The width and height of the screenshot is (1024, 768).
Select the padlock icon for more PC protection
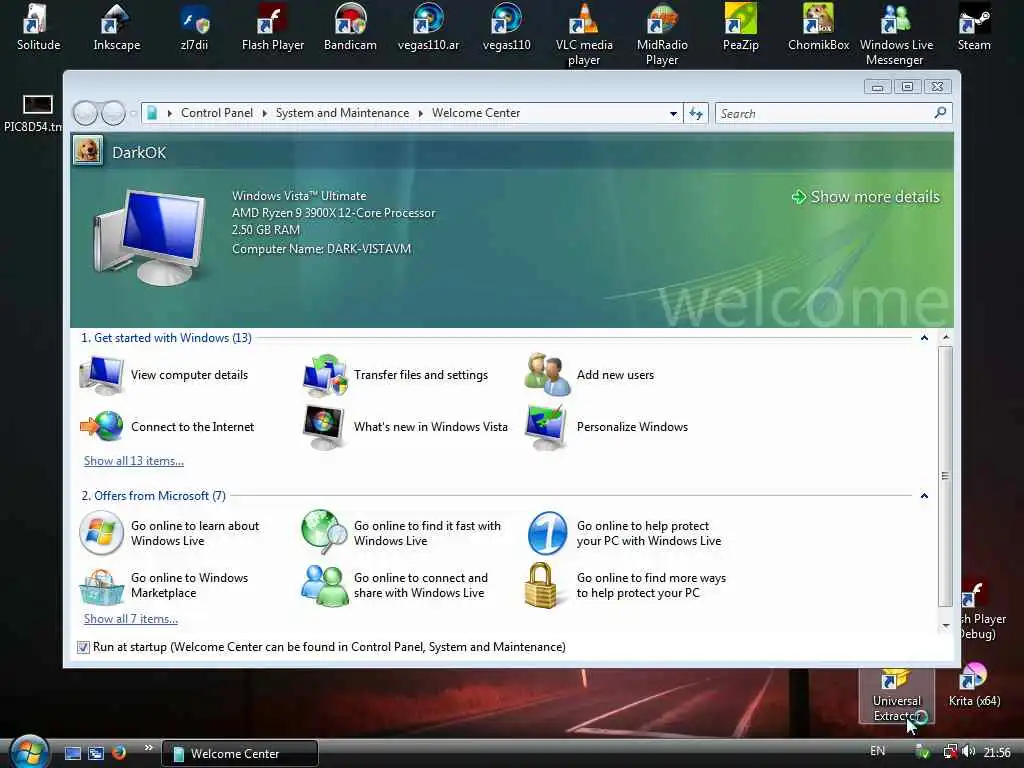[x=541, y=586]
